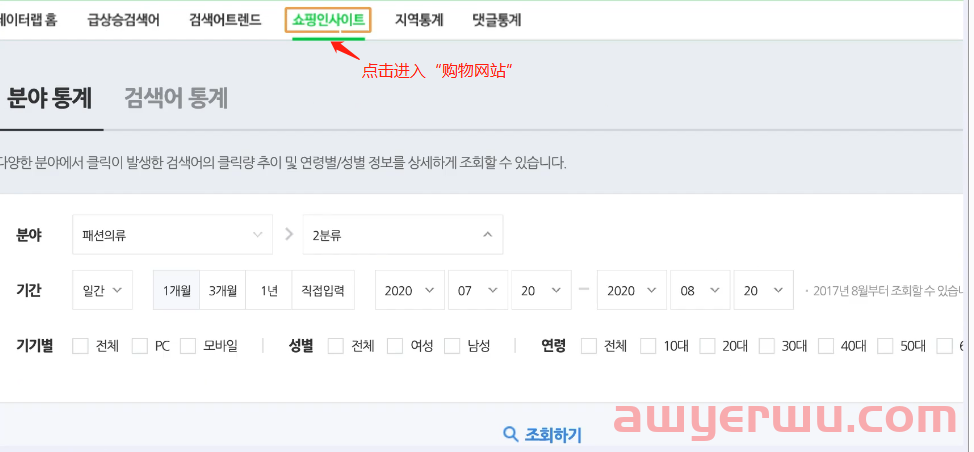Click the chevron arrow in 2분류 box
This screenshot has width=974, height=452.
[x=488, y=235]
